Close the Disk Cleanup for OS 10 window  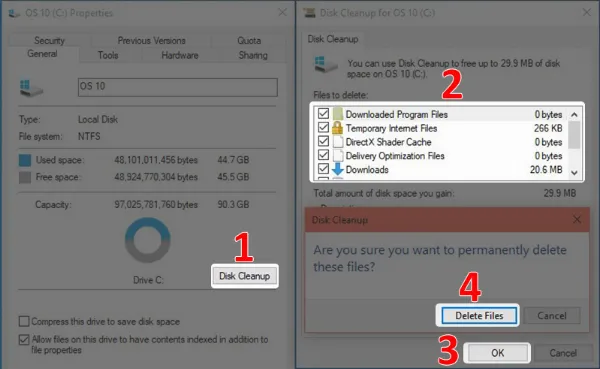(x=586, y=13)
